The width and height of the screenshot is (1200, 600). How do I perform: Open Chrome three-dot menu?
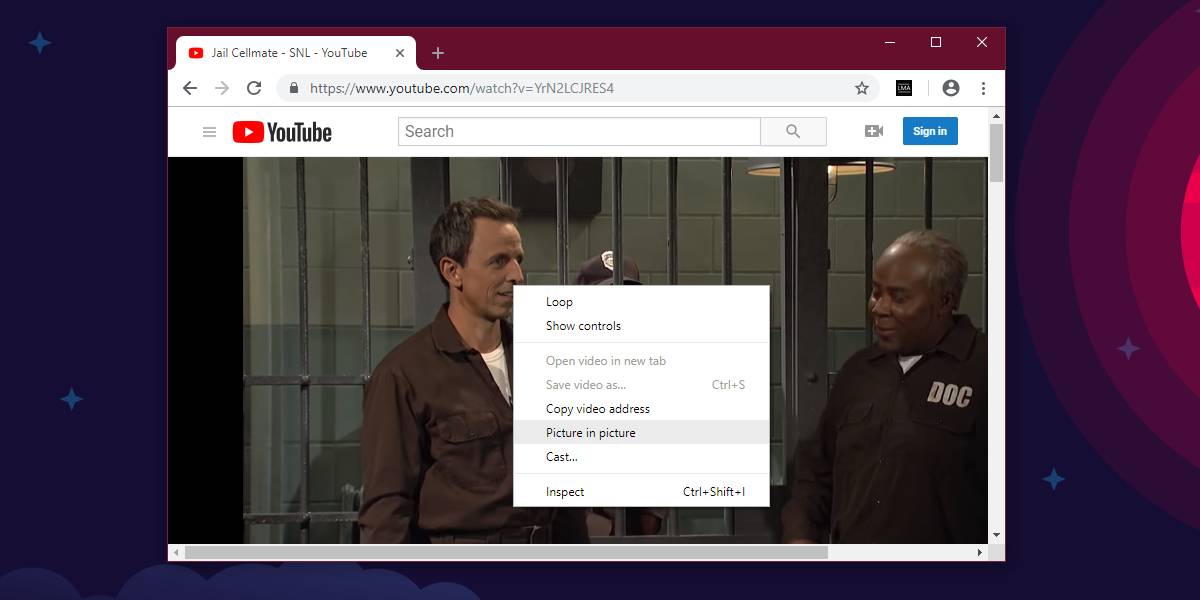(984, 88)
